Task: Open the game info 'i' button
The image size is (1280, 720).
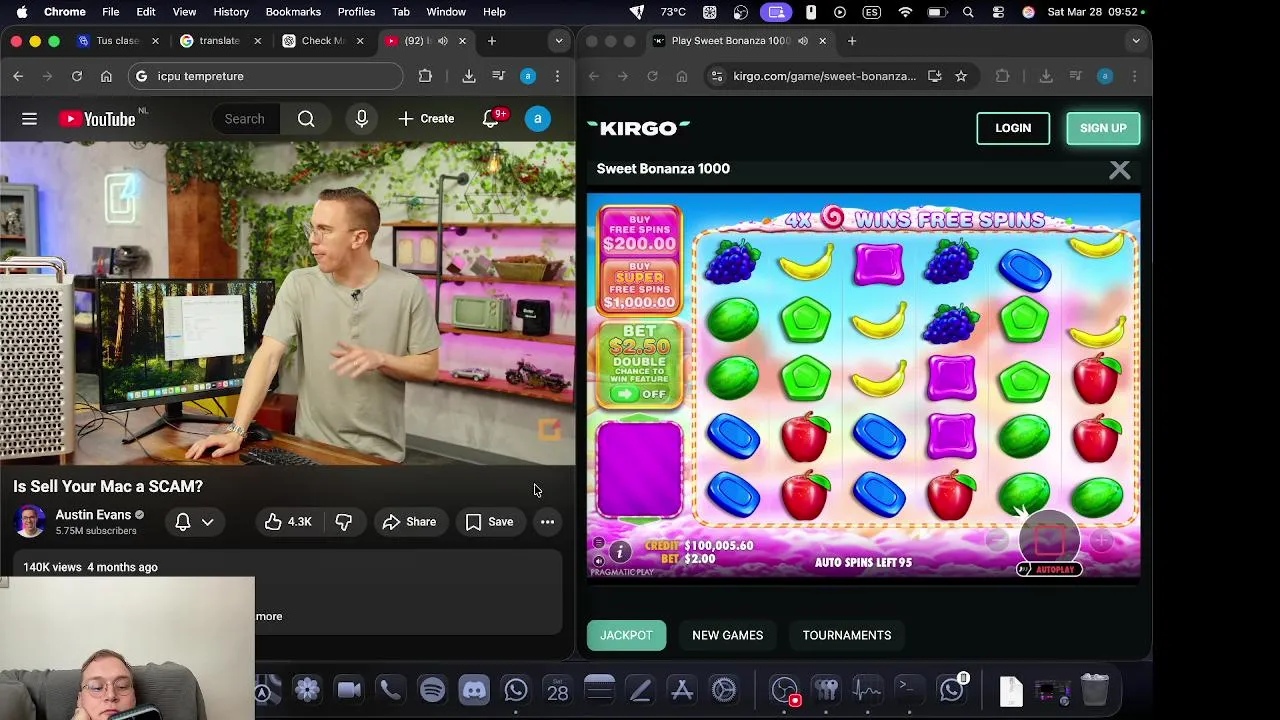Action: [x=620, y=552]
